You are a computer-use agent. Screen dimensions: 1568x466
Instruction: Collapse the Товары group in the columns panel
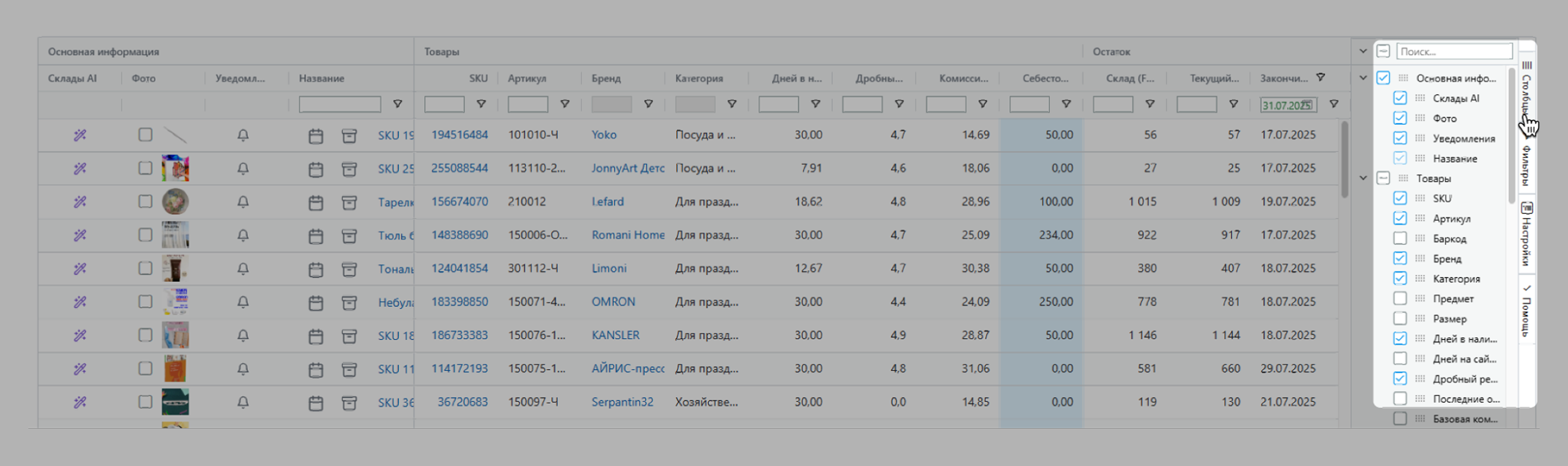click(x=1363, y=178)
